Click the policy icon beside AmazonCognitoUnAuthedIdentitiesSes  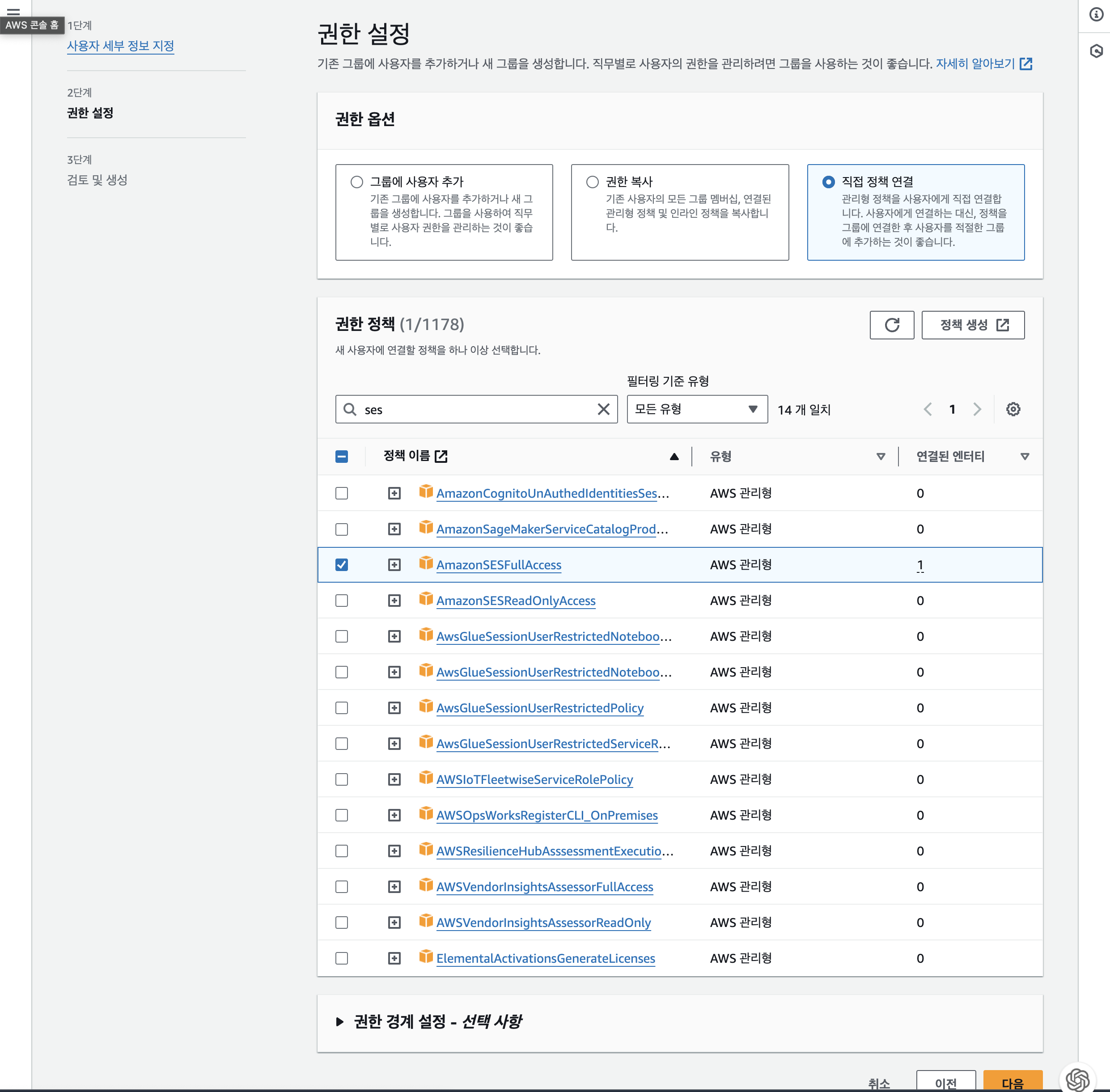click(x=426, y=491)
